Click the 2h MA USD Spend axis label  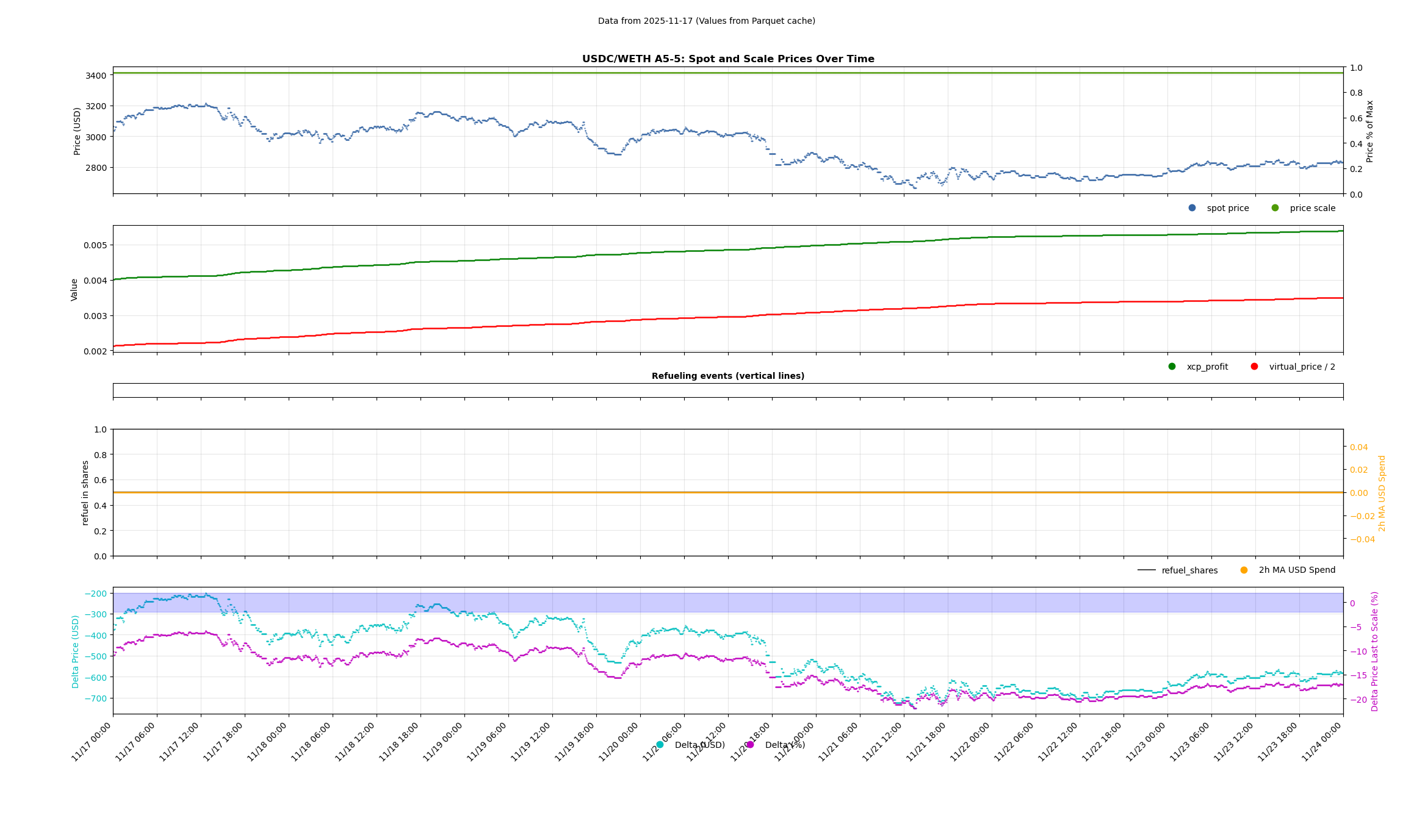click(x=1382, y=493)
